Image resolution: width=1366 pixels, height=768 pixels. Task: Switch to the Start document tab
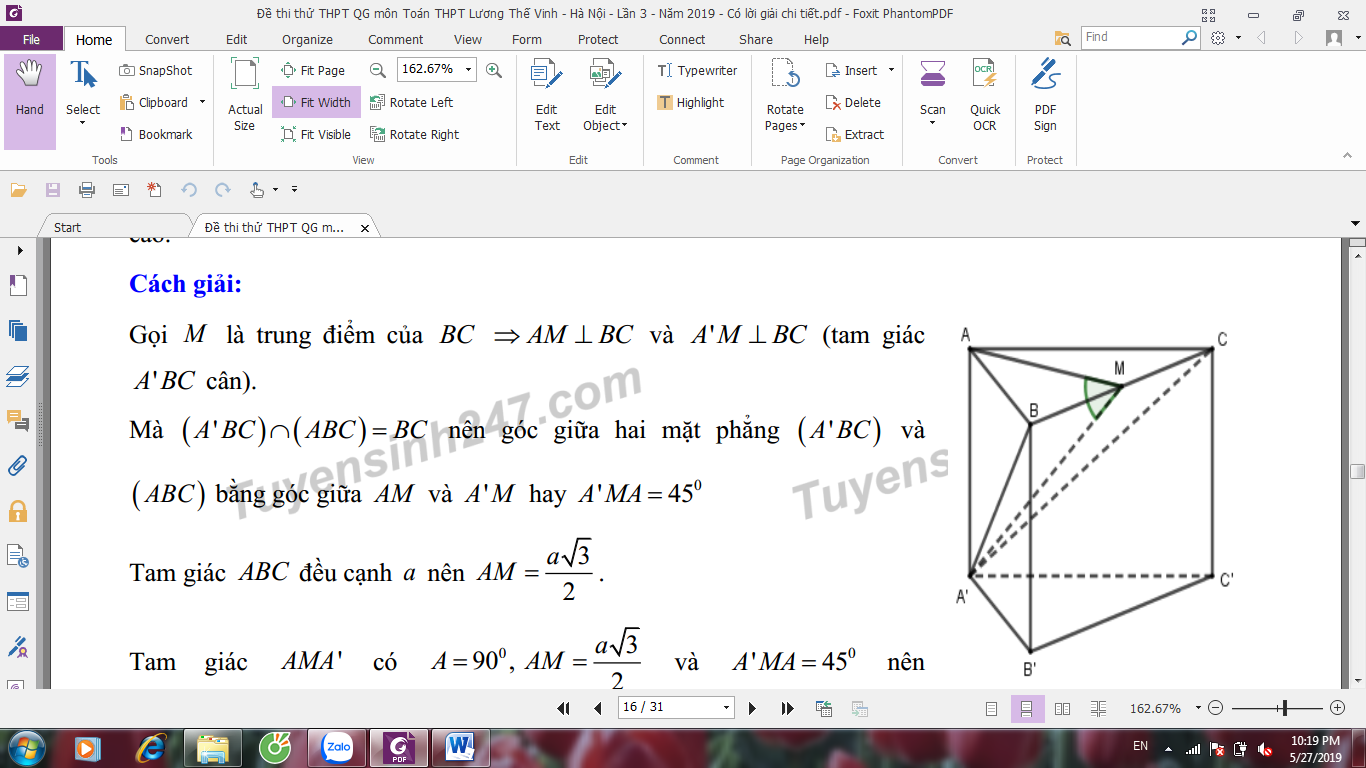tap(68, 228)
